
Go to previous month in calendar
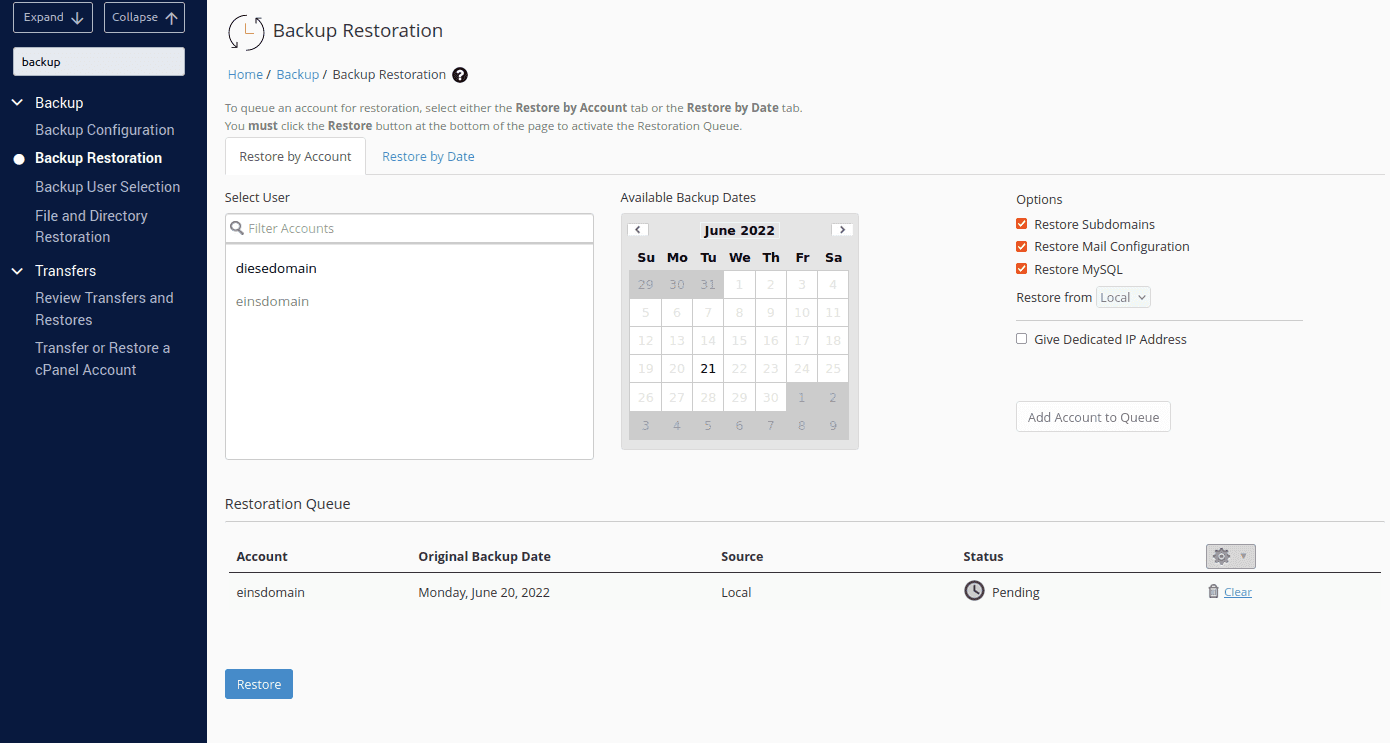tap(638, 230)
